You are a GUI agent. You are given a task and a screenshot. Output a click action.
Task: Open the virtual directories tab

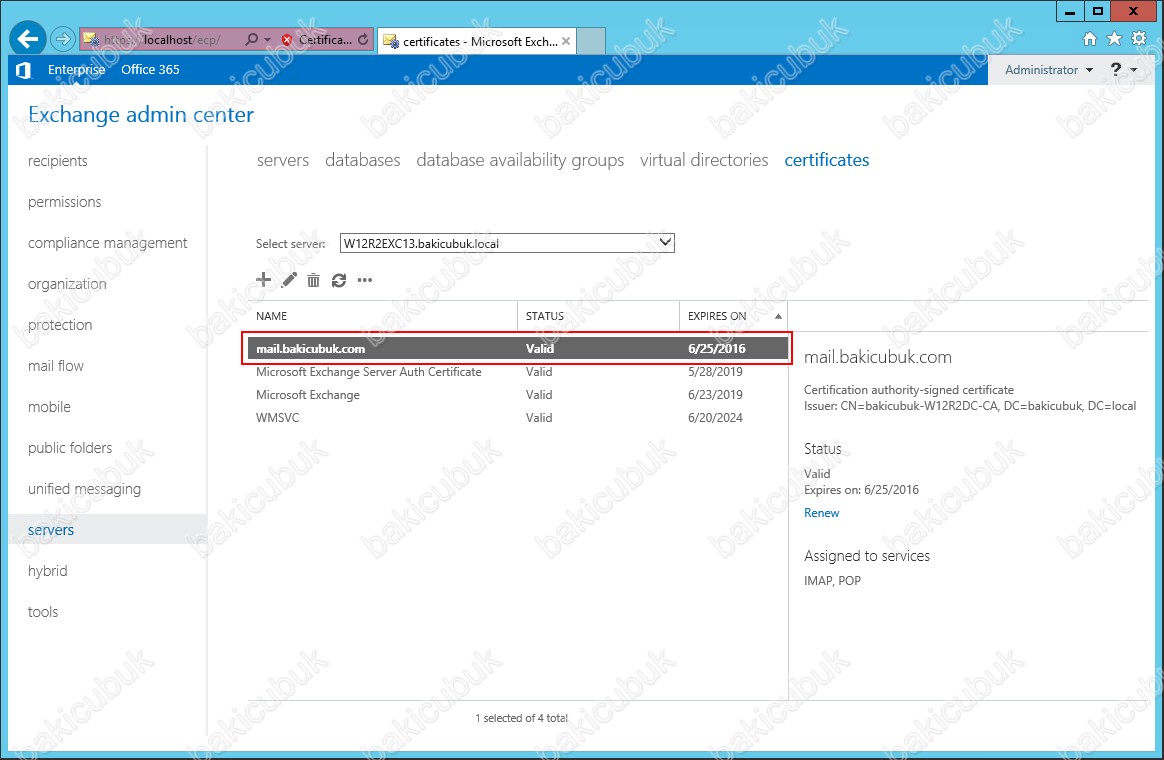pyautogui.click(x=704, y=160)
